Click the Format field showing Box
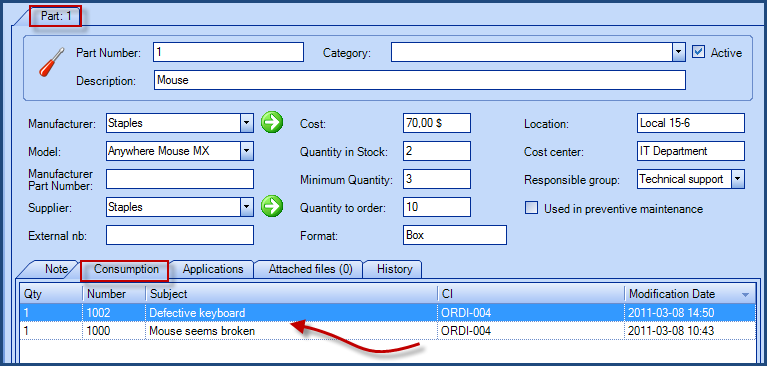Screen dimensions: 767x366 tap(455, 235)
